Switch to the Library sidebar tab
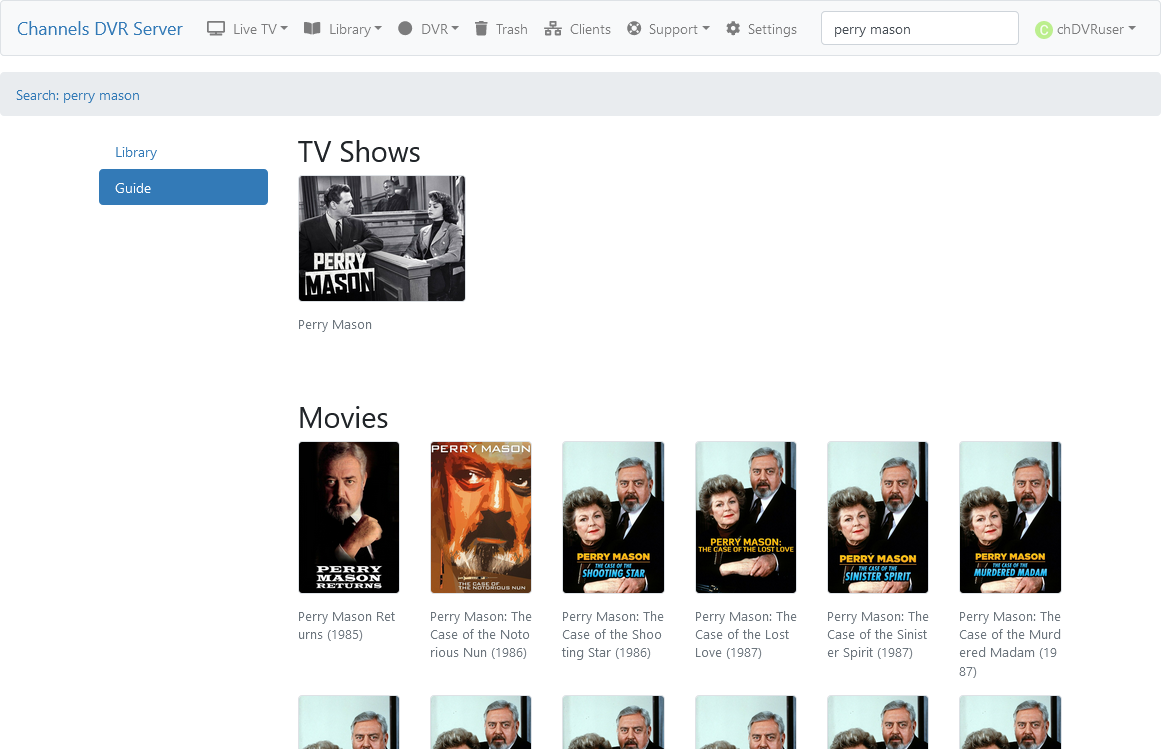Screen dimensions: 1161x749 tap(136, 152)
